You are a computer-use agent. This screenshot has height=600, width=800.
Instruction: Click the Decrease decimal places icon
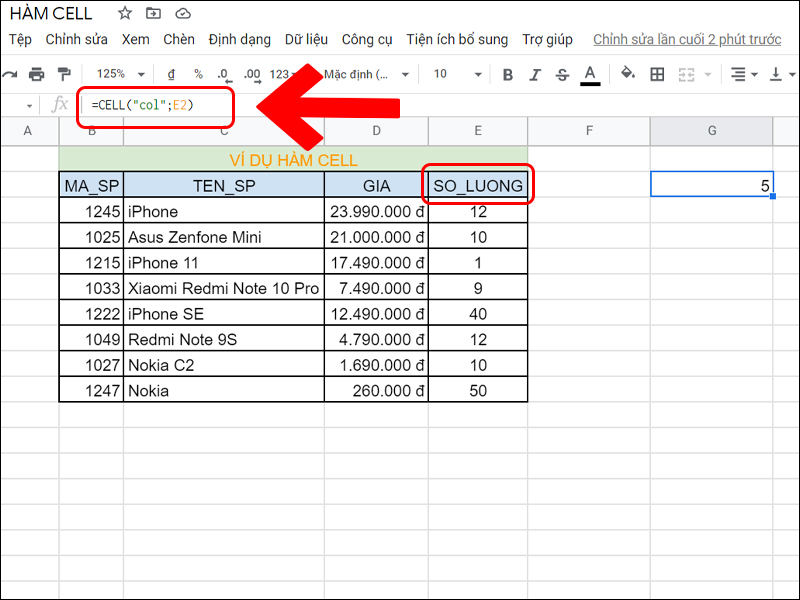tap(224, 74)
